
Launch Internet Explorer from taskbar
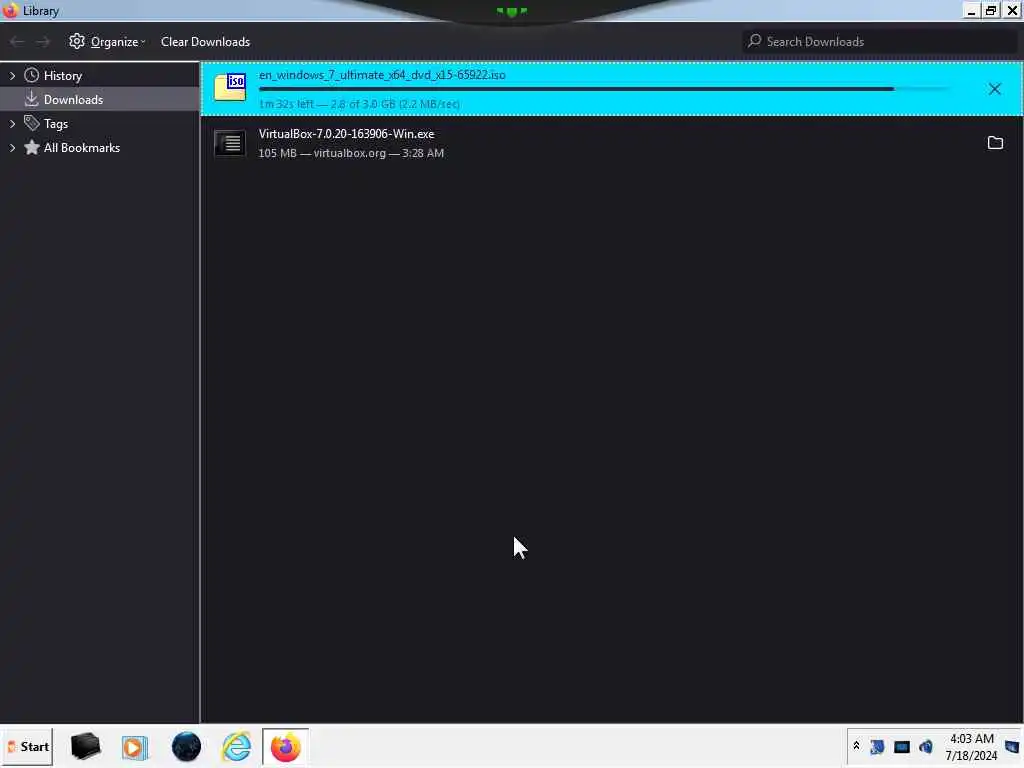(236, 746)
